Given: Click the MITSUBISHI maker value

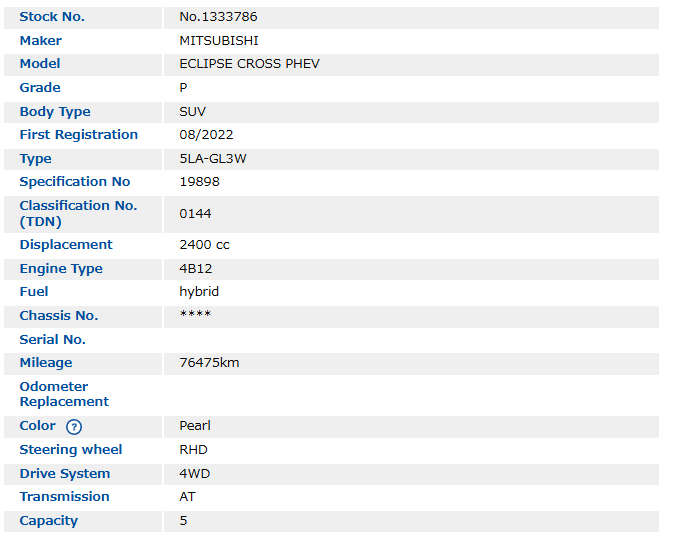Looking at the screenshot, I should tap(219, 41).
